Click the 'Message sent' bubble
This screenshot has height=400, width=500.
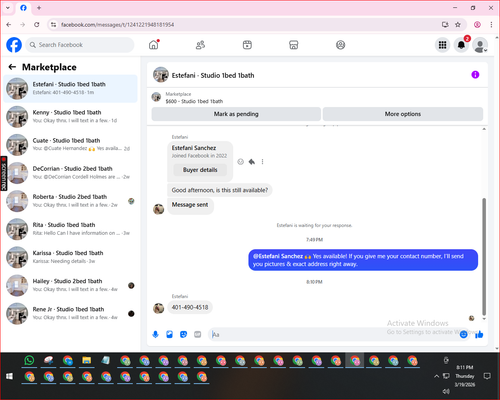190,205
